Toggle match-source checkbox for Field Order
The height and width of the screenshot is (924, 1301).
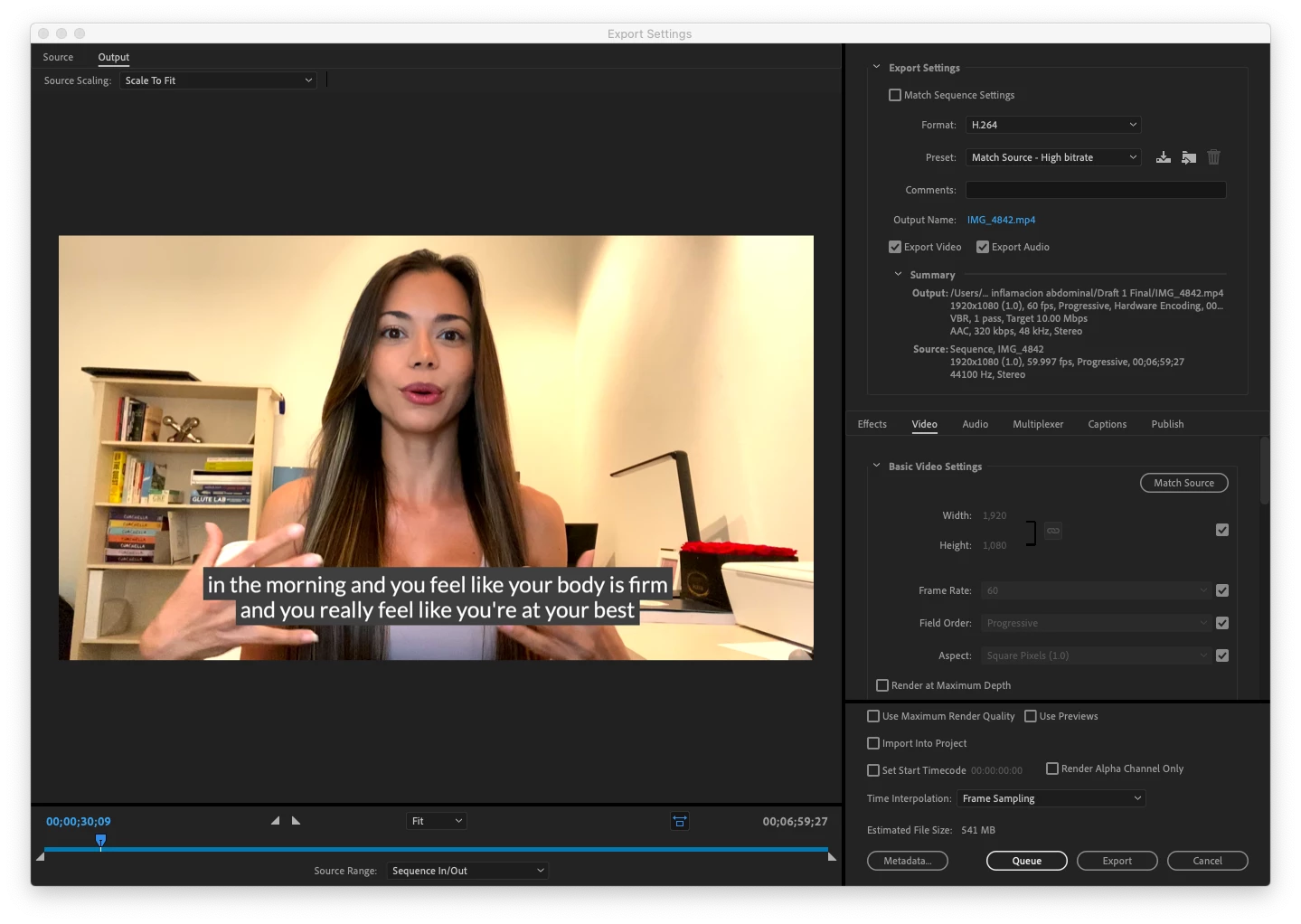pyautogui.click(x=1222, y=623)
